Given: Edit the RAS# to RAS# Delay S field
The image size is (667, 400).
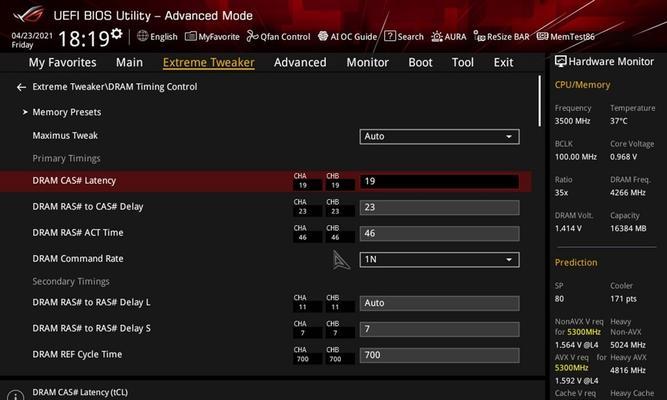Looking at the screenshot, I should [439, 329].
